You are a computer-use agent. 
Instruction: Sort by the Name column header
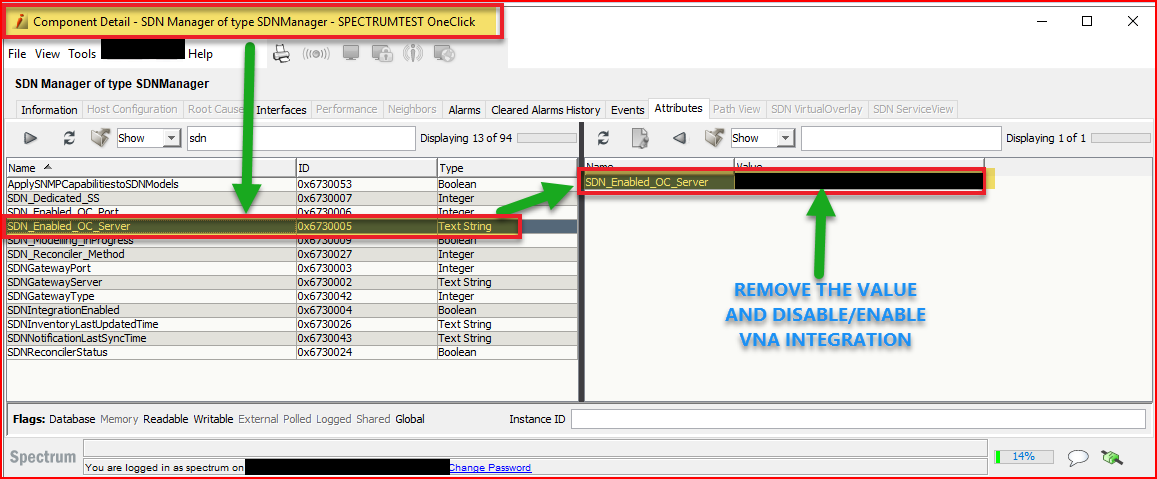pyautogui.click(x=151, y=168)
